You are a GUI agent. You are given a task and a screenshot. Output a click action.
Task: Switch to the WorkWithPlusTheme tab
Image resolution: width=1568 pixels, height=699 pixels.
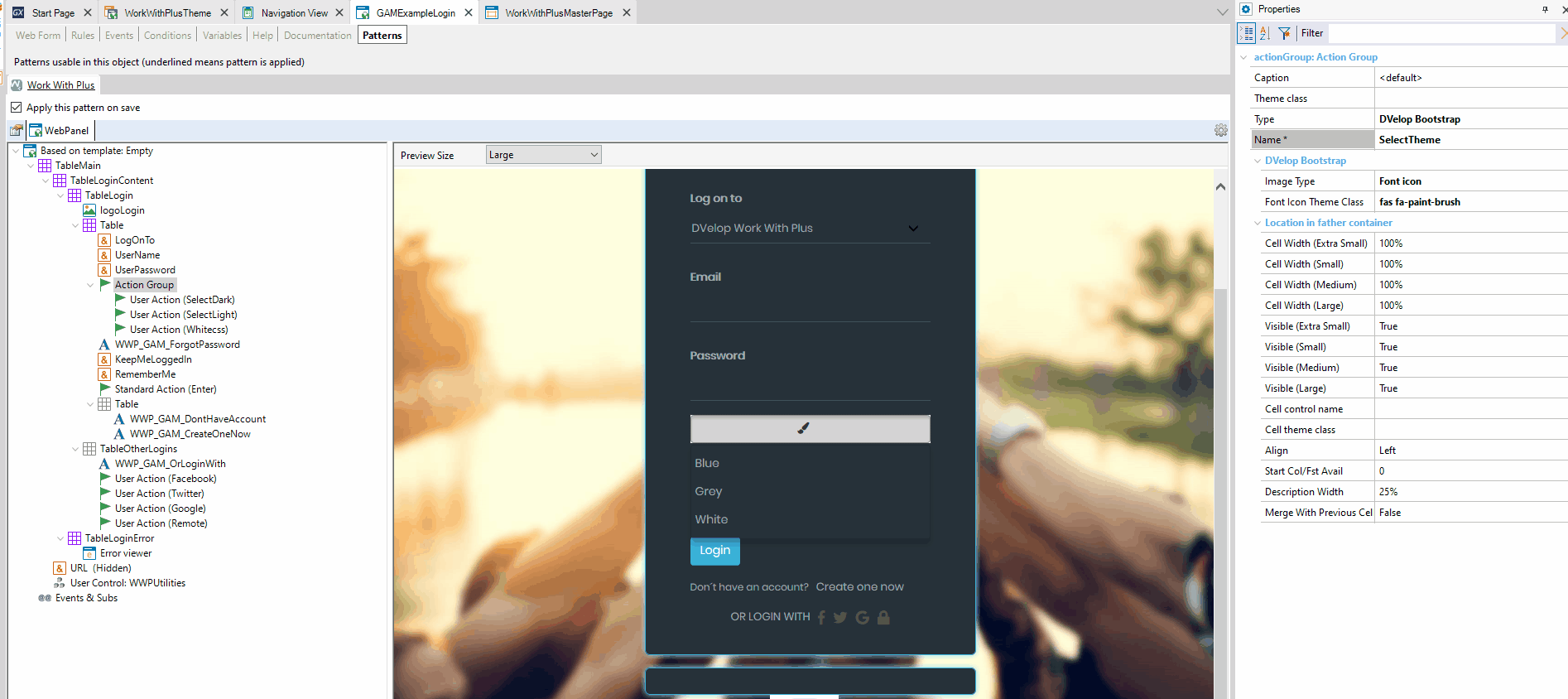[x=167, y=13]
